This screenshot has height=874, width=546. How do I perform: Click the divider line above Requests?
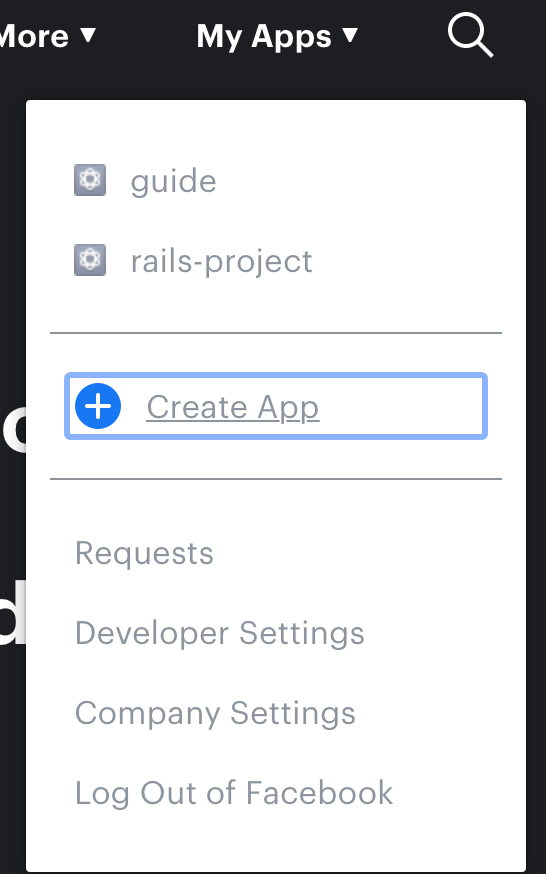point(276,479)
